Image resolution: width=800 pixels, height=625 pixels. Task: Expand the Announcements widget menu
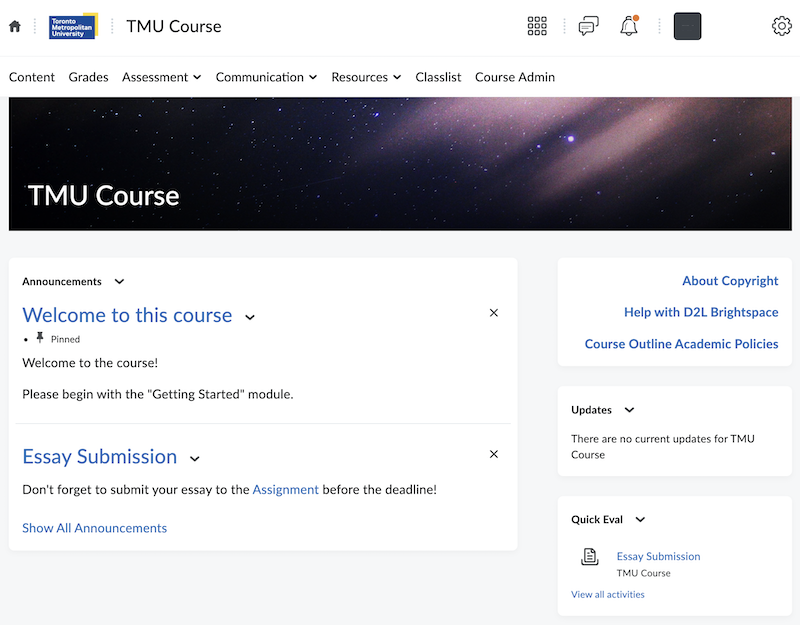coord(119,282)
